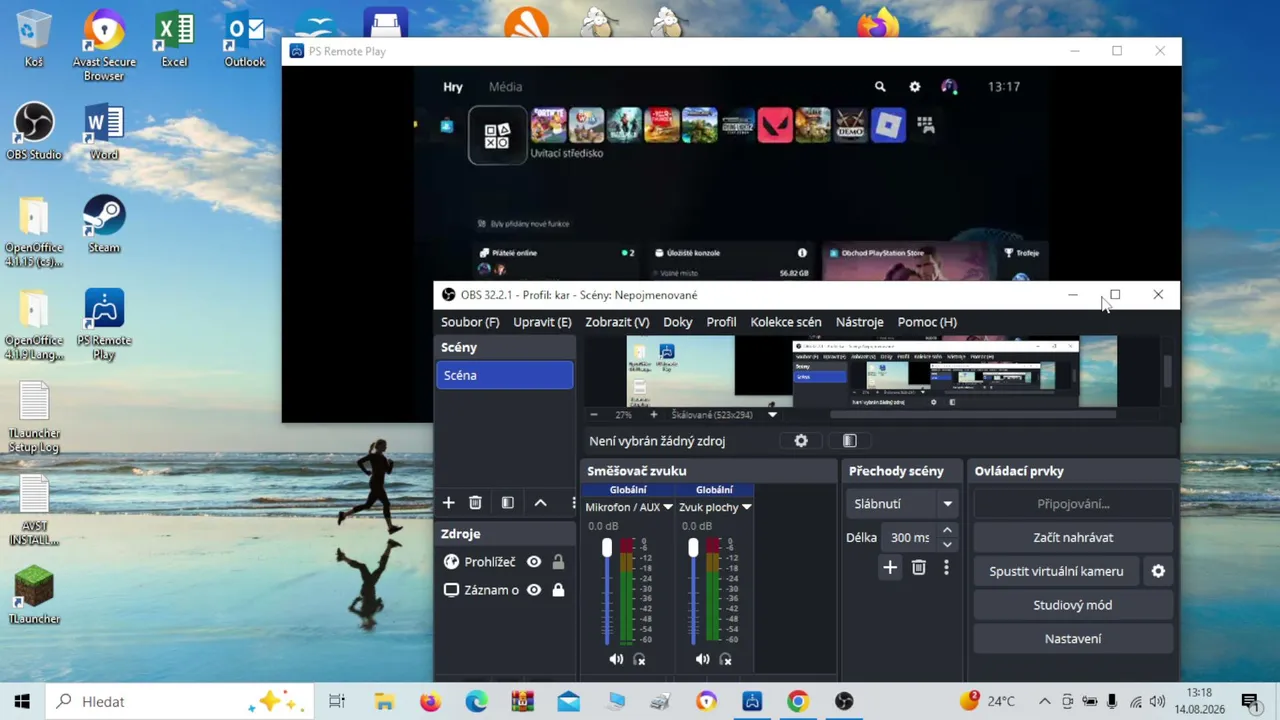Click the Začít nahrávat button

click(1073, 537)
